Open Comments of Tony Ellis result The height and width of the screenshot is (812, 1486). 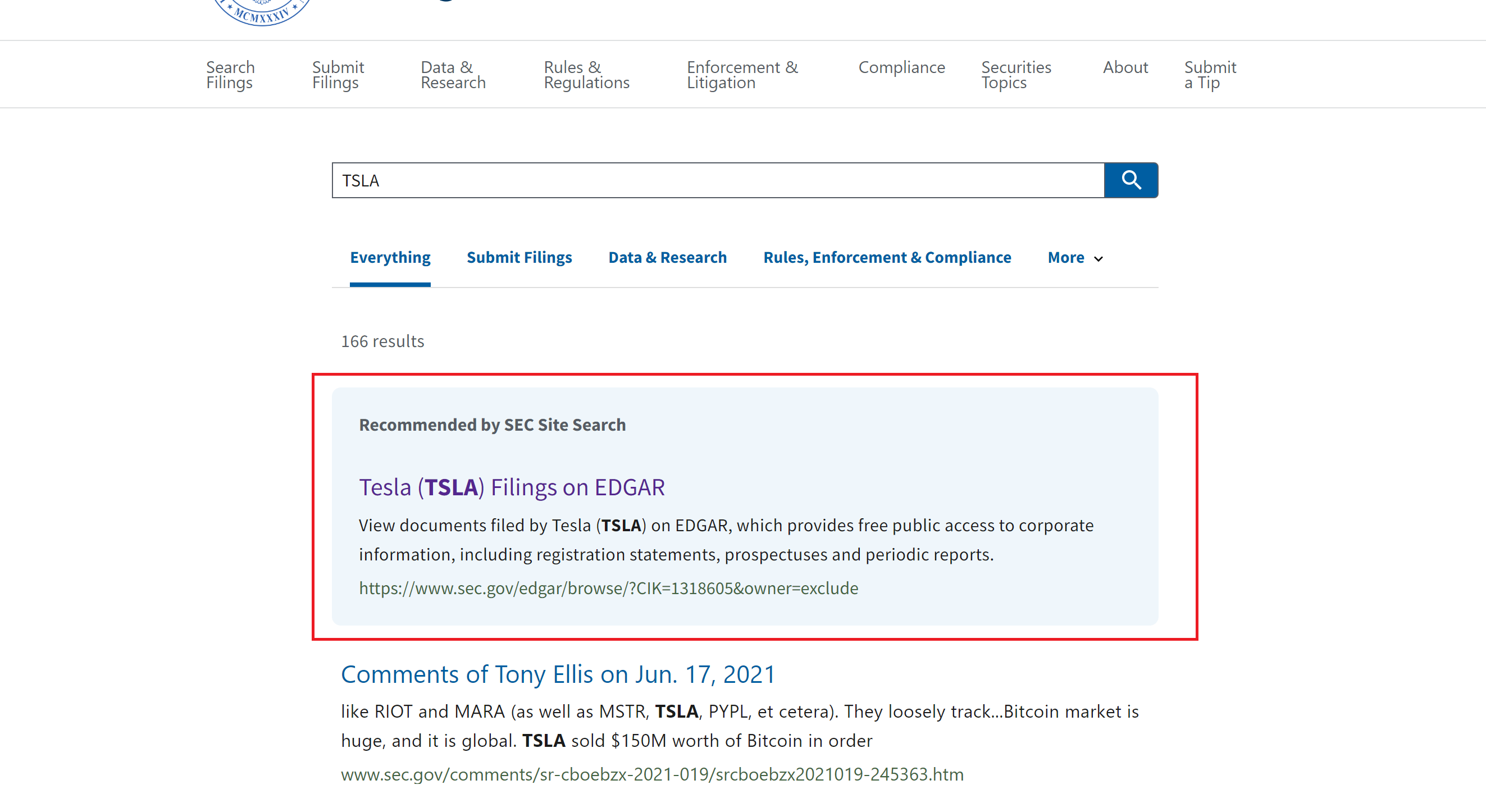[x=558, y=674]
